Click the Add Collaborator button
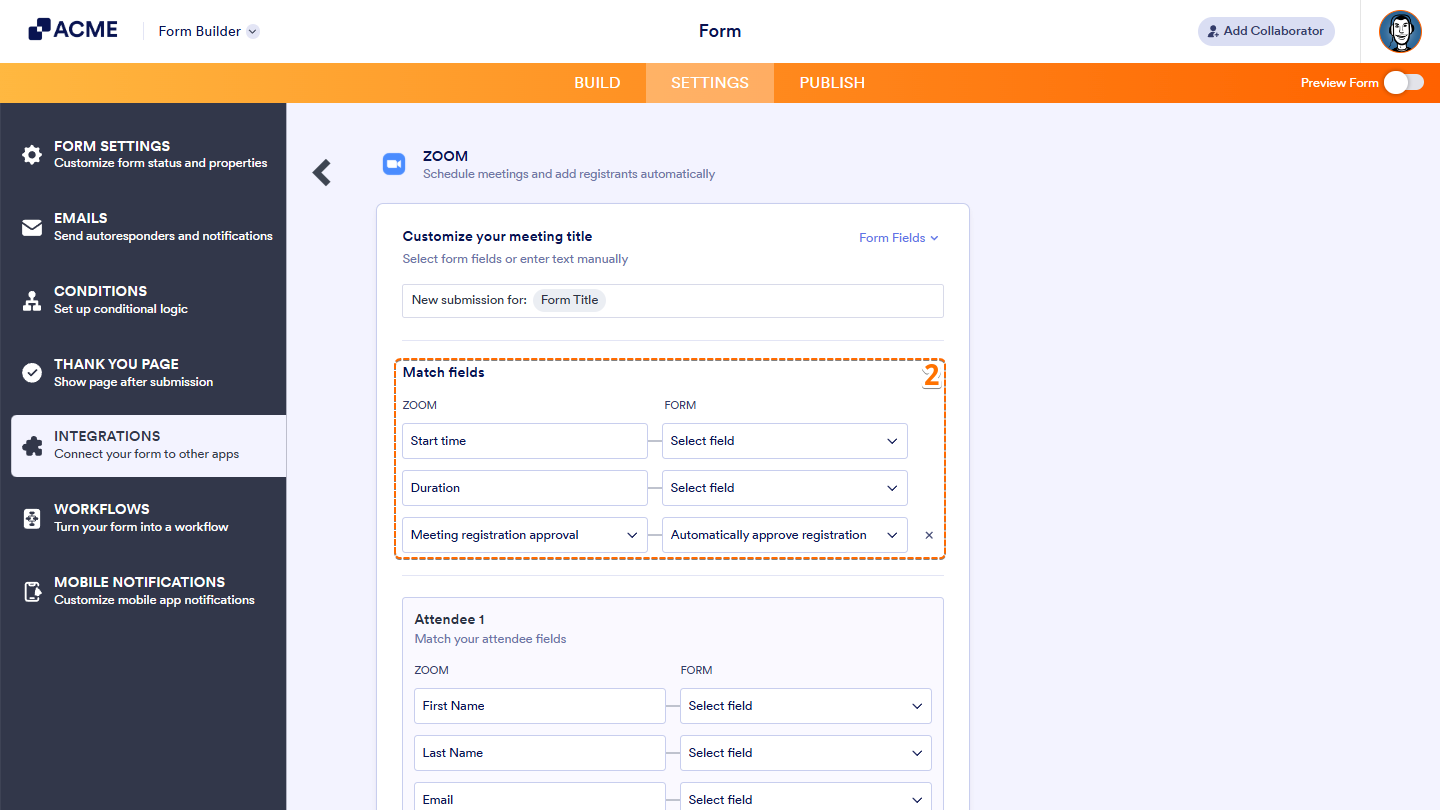Viewport: 1440px width, 810px height. [1266, 31]
